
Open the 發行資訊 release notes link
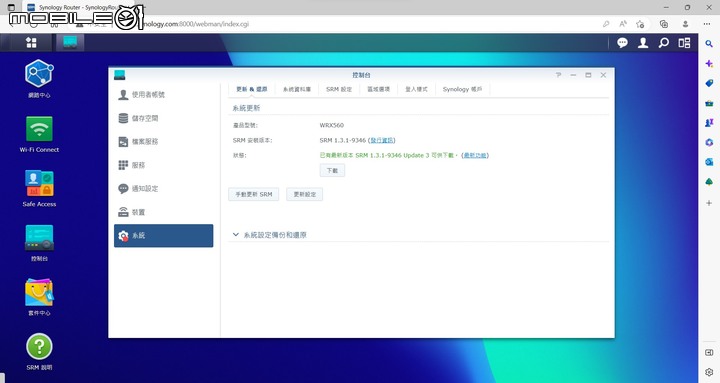[382, 140]
